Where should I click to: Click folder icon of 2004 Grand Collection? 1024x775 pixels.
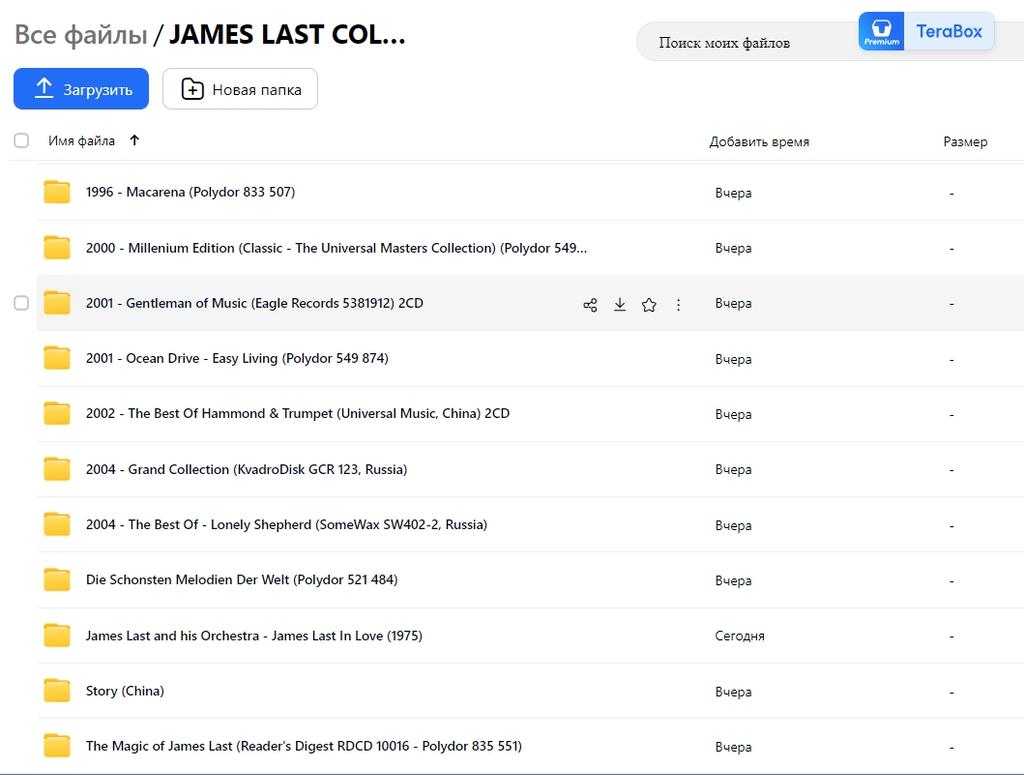pos(57,469)
